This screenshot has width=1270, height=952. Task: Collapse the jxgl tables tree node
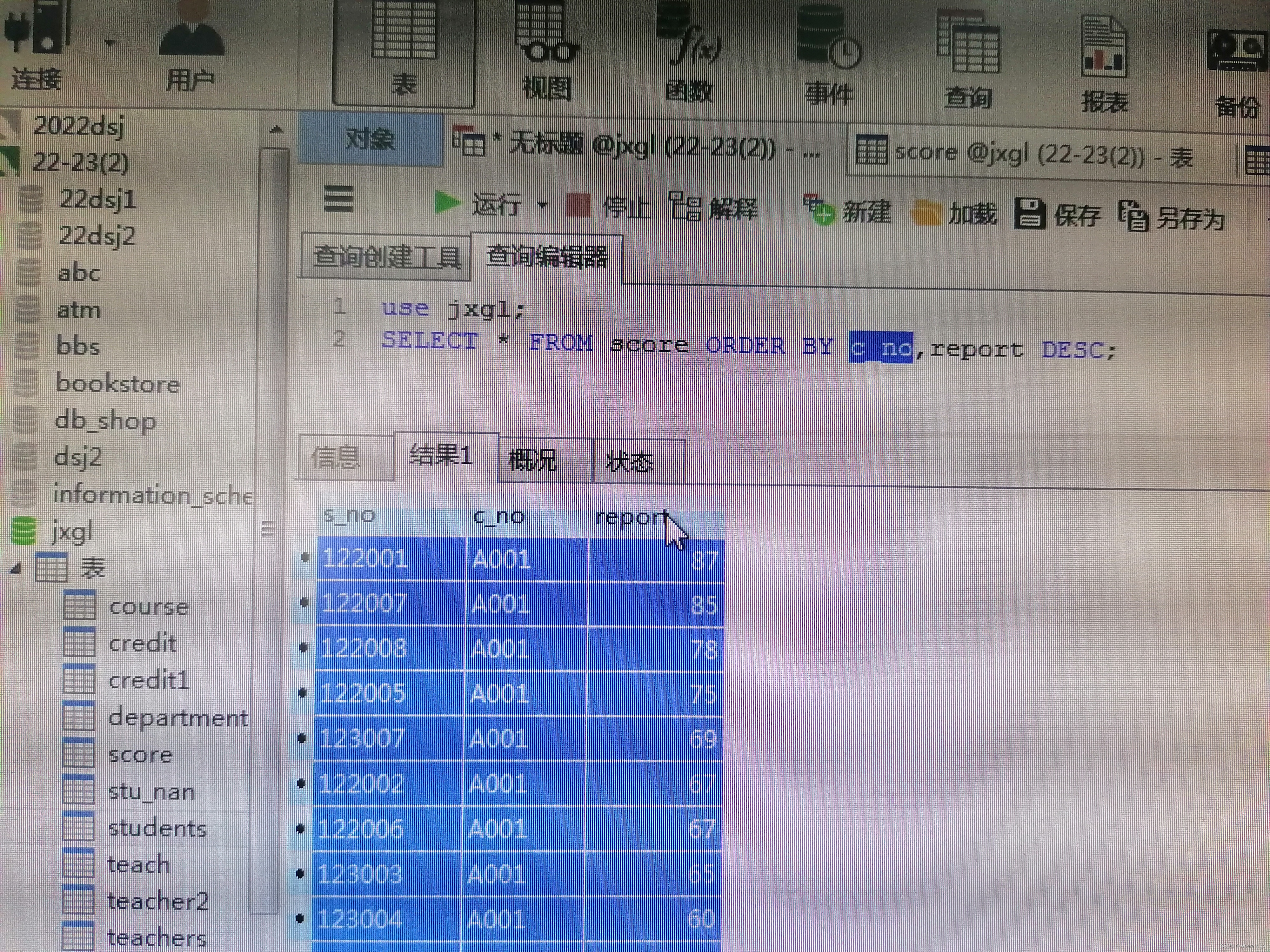point(17,569)
